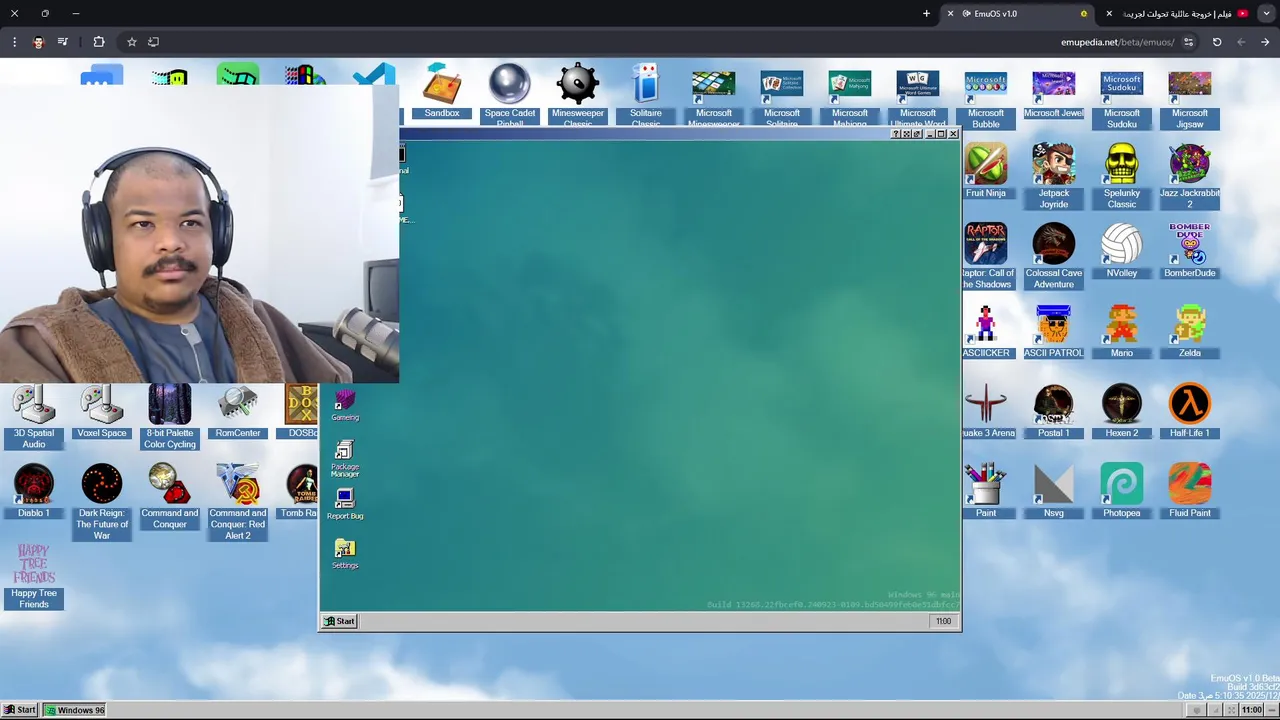Launch the Nsvg app

(1054, 490)
